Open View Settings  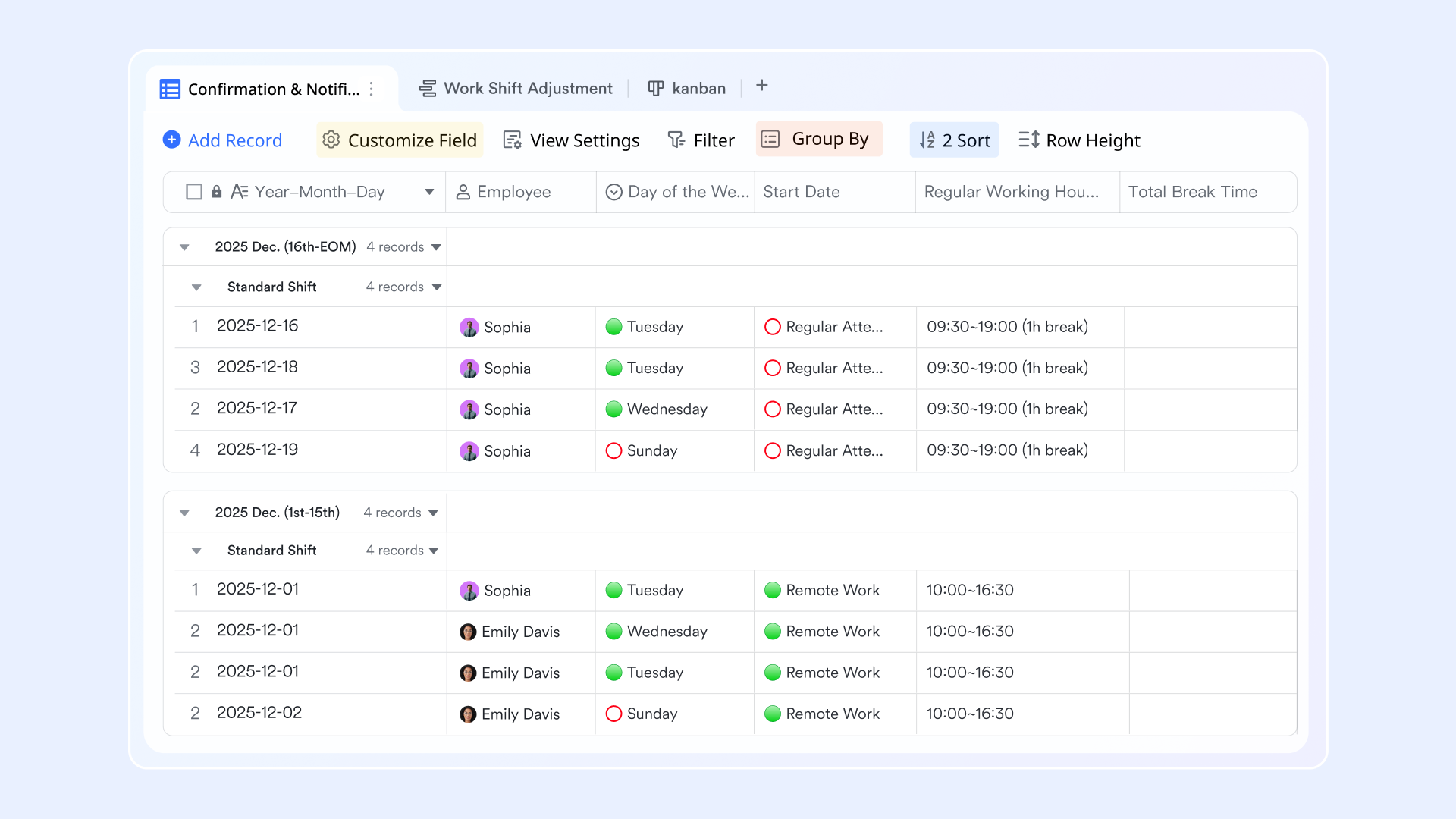click(572, 140)
